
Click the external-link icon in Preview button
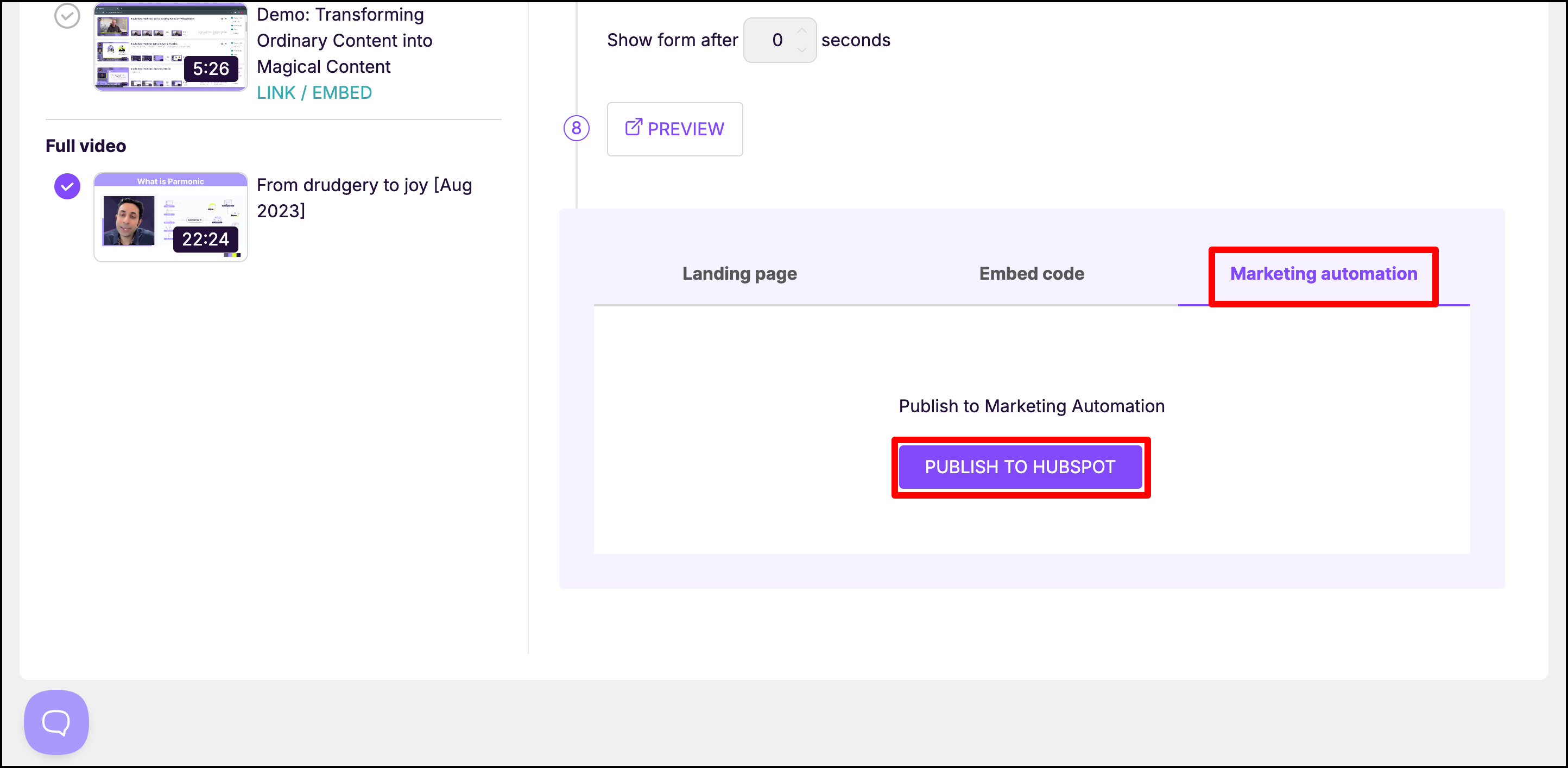(633, 127)
